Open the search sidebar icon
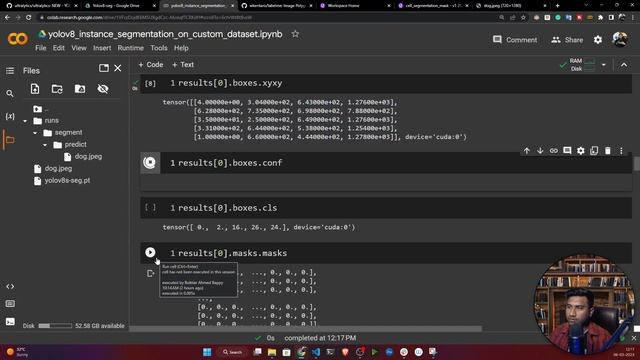640x360 pixels. [10, 93]
